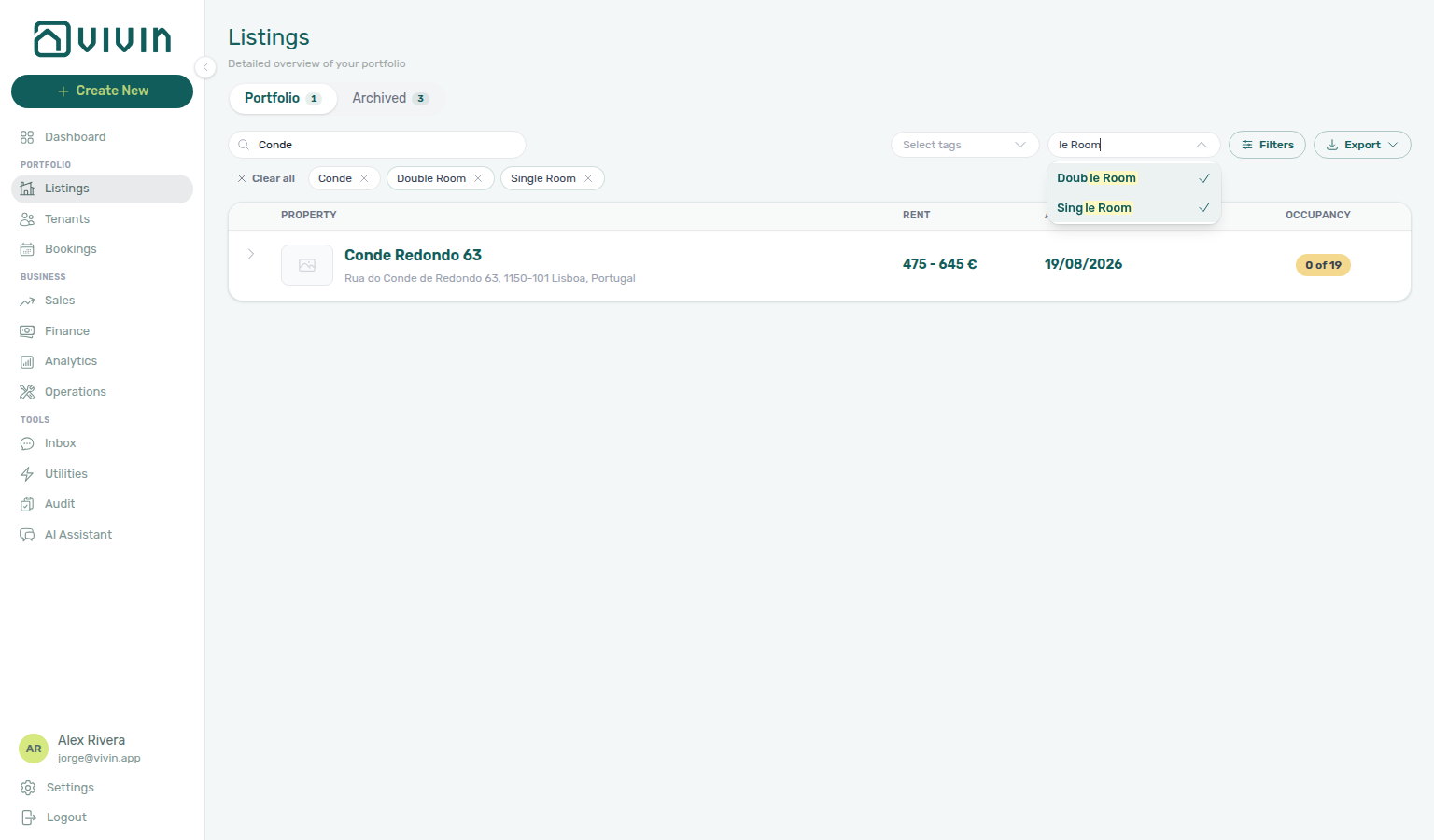Switch to the Archived tab

click(390, 98)
